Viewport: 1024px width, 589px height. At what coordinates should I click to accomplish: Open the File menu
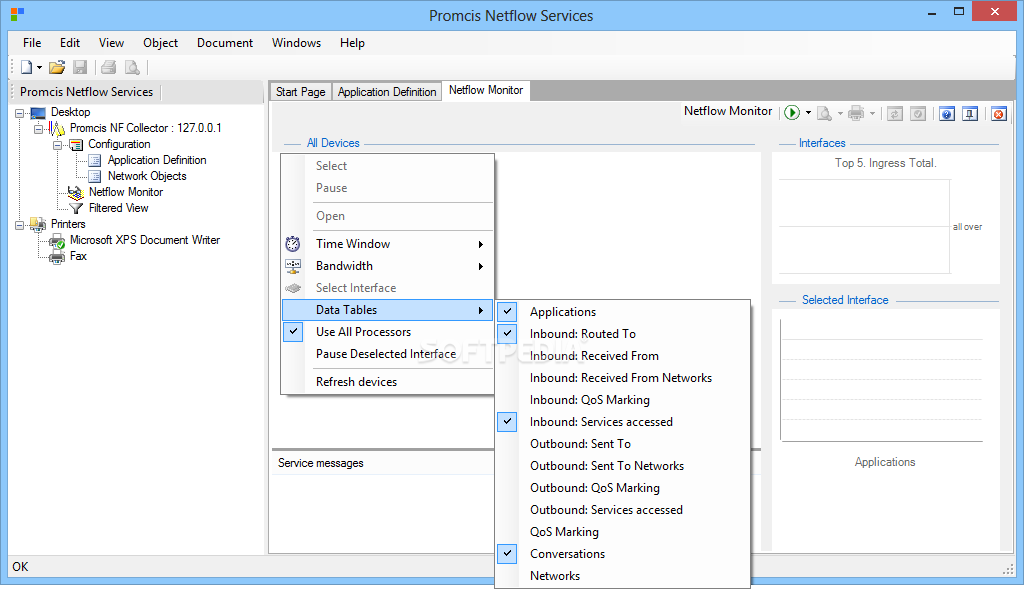[x=32, y=42]
